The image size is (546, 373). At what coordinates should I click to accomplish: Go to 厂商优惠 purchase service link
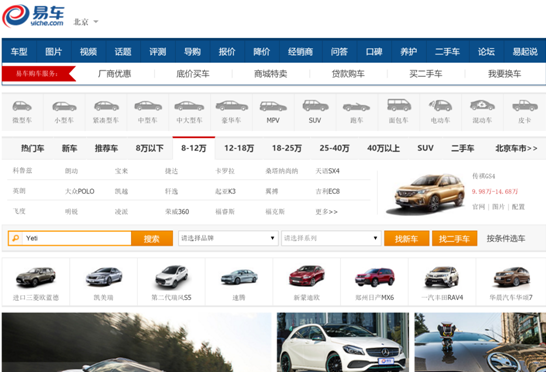(x=115, y=74)
